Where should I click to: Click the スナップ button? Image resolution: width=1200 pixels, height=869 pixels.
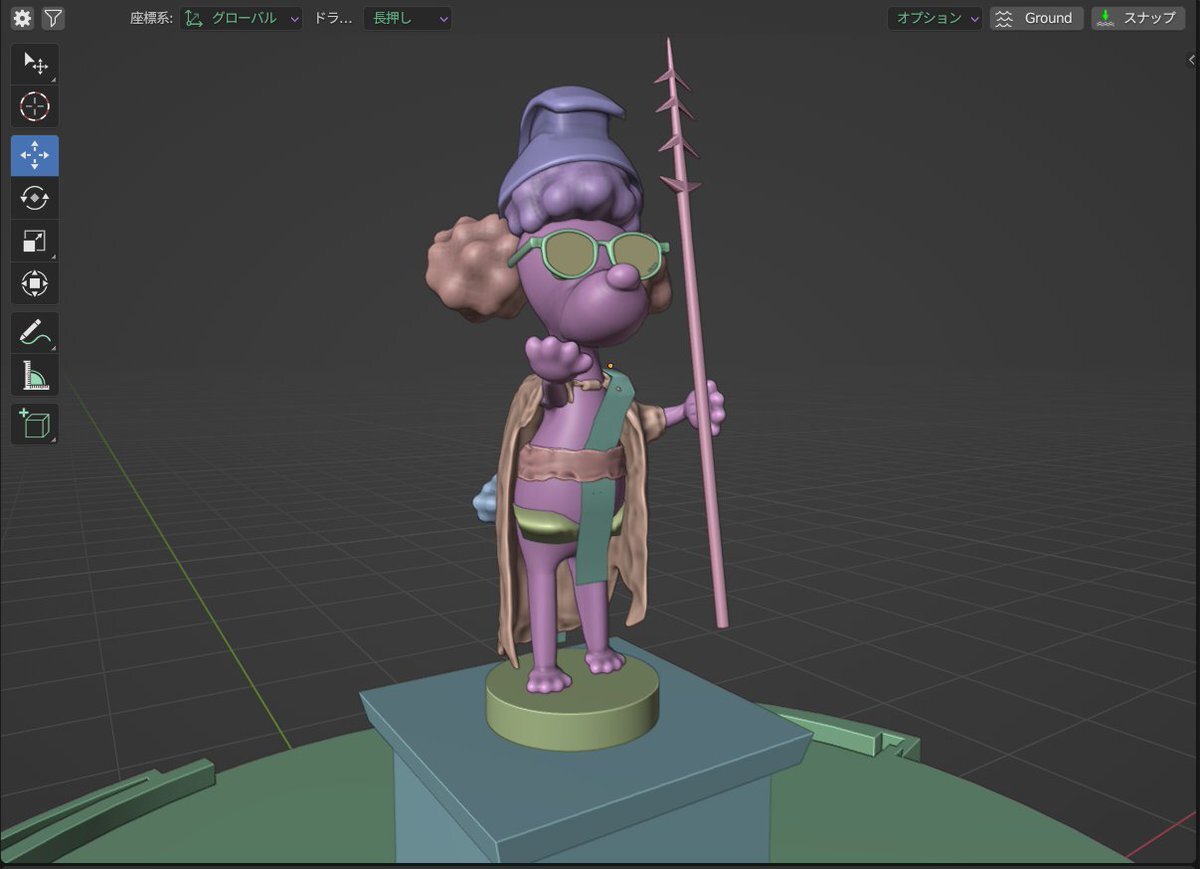pyautogui.click(x=1138, y=18)
